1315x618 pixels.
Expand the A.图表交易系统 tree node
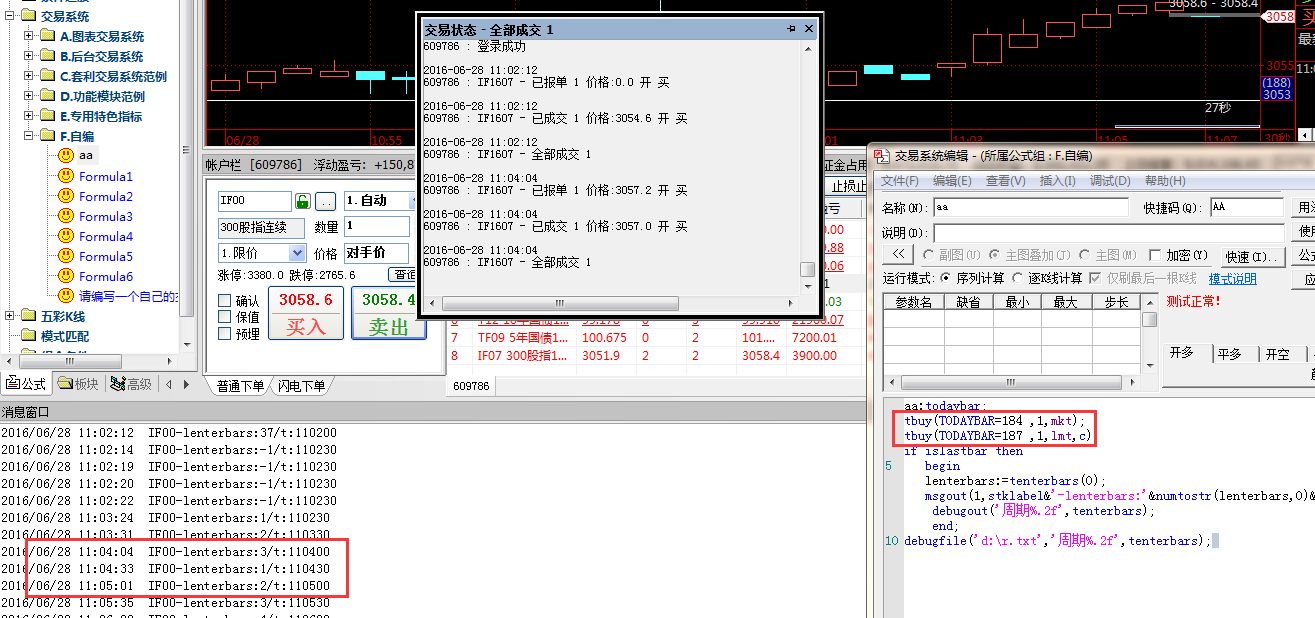pyautogui.click(x=29, y=36)
